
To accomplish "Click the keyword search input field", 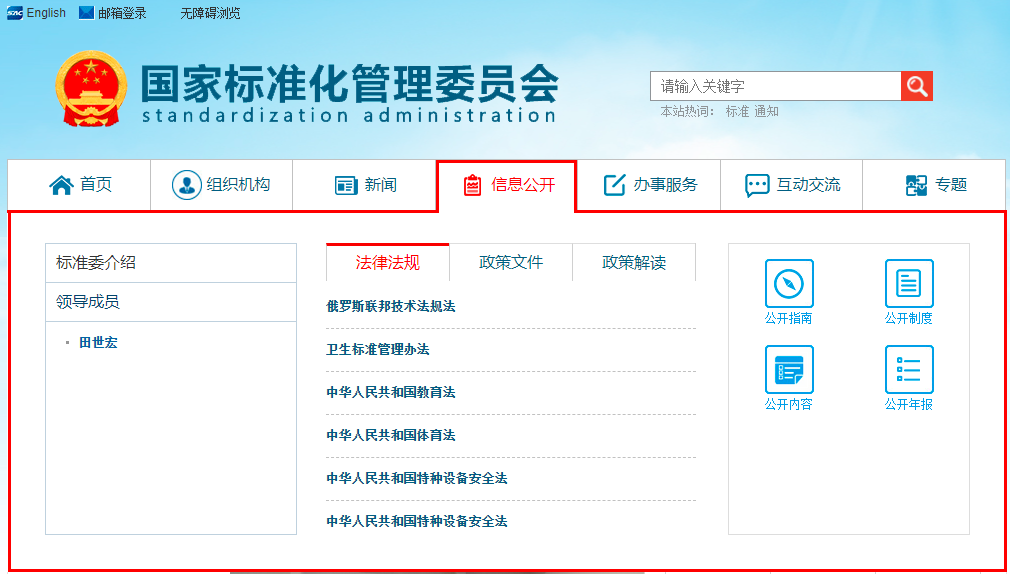I will click(775, 86).
